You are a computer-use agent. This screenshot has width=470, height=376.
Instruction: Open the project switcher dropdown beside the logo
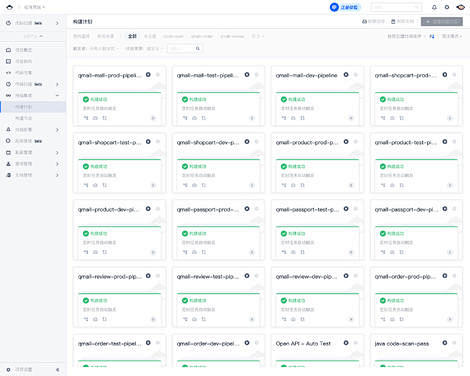[34, 7]
